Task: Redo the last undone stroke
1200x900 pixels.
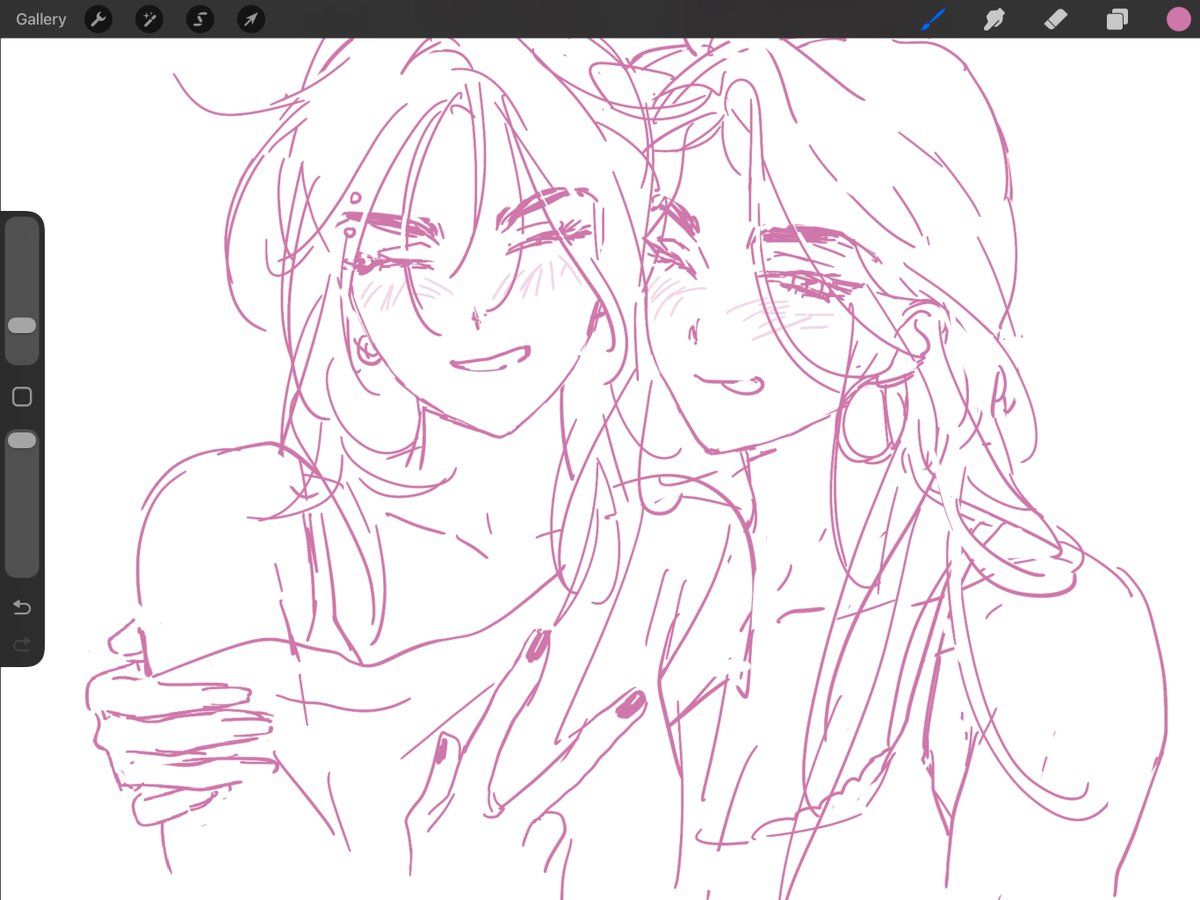Action: coord(22,645)
